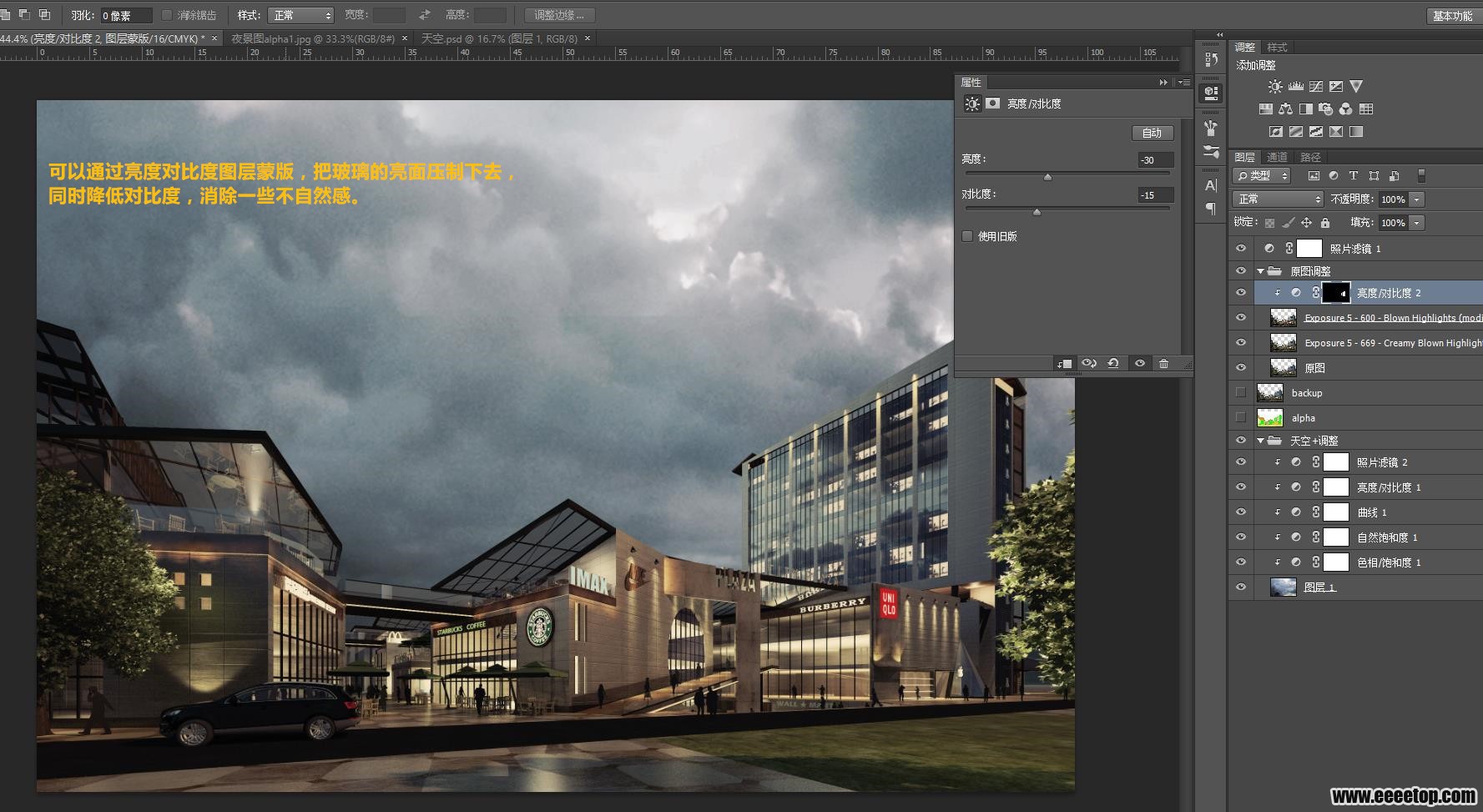Add a Photo Filter adjustment layer

pos(1326,108)
